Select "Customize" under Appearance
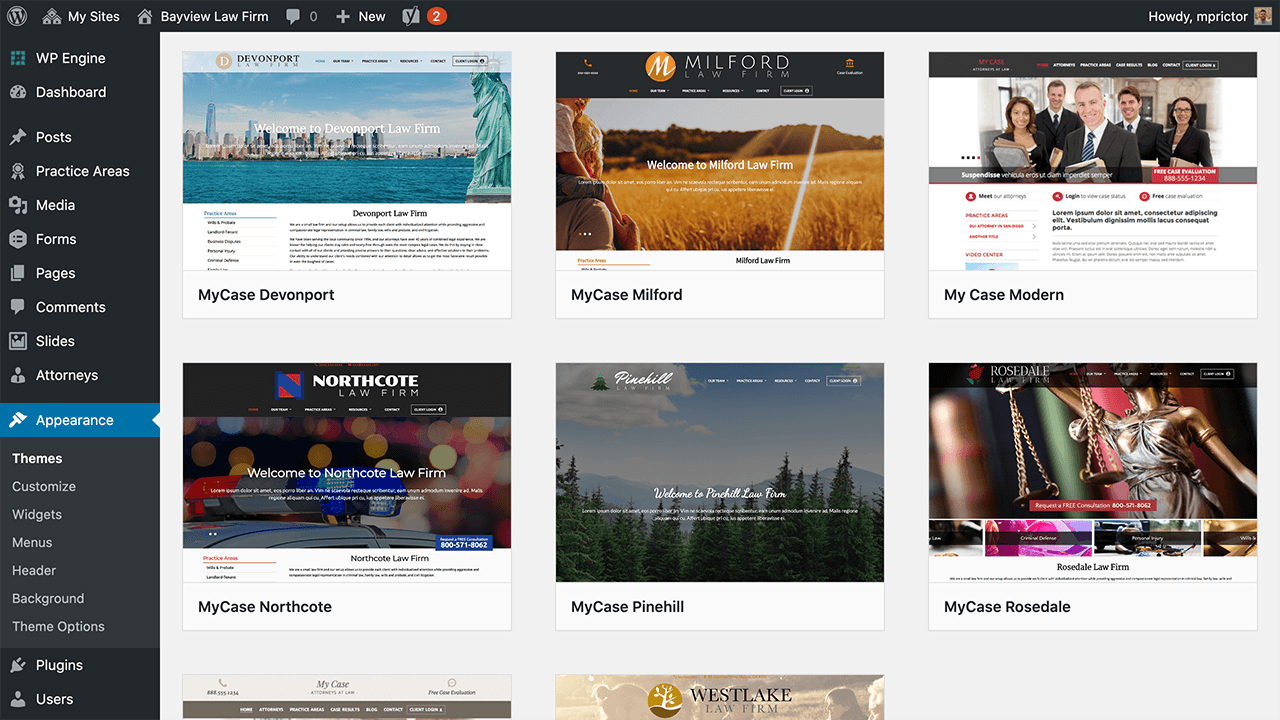Screen dimensions: 1280x720 click(43, 486)
